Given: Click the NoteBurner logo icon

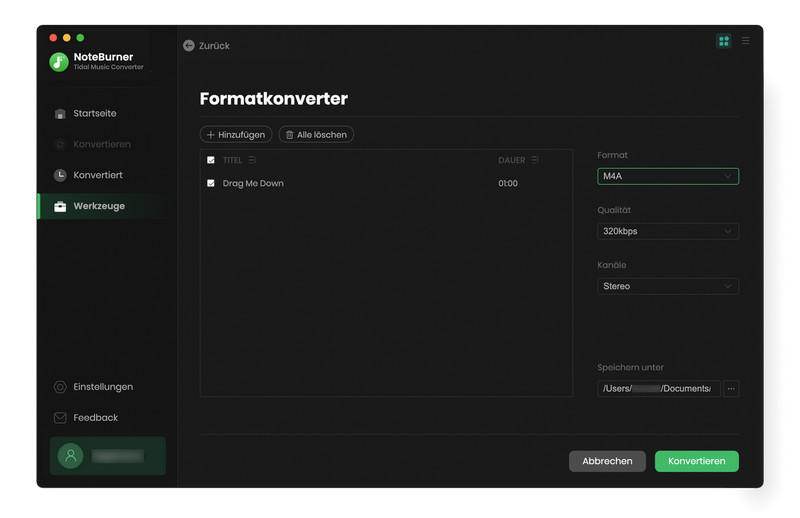Looking at the screenshot, I should pos(59,62).
